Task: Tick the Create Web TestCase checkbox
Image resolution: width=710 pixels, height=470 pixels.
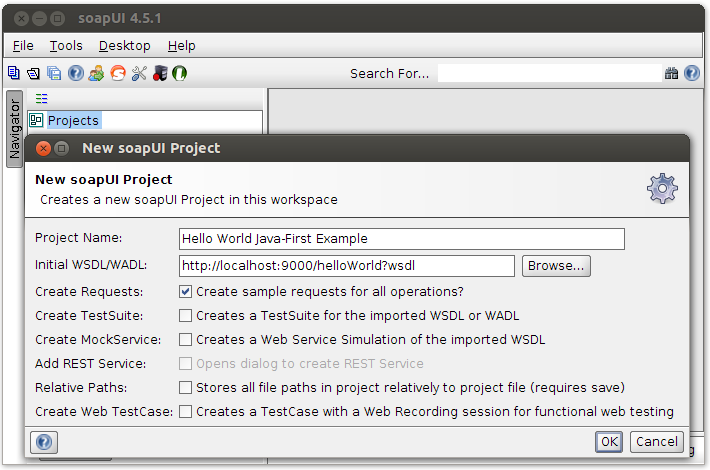Action: pyautogui.click(x=185, y=412)
